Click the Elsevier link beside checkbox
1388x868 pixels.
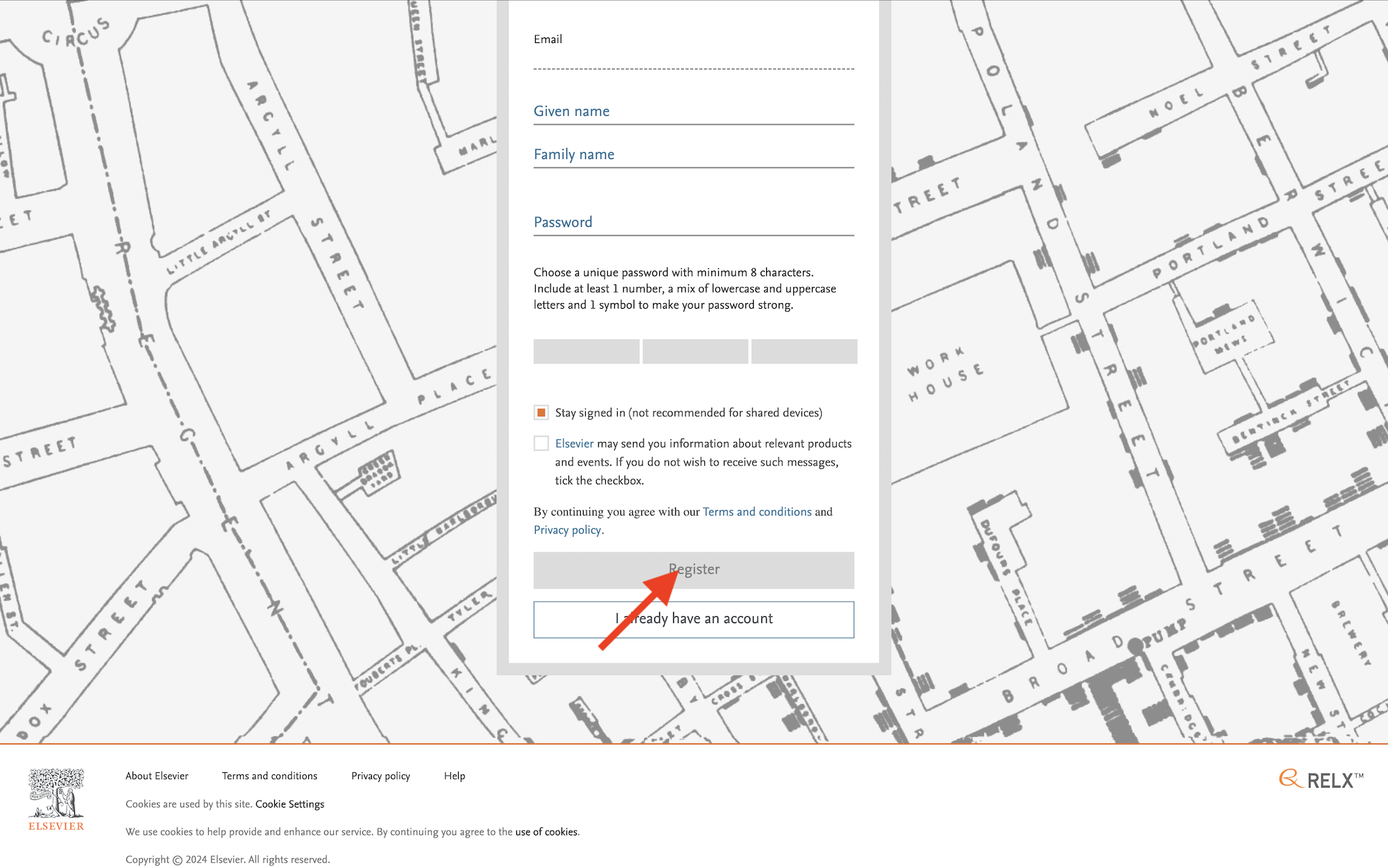tap(574, 444)
